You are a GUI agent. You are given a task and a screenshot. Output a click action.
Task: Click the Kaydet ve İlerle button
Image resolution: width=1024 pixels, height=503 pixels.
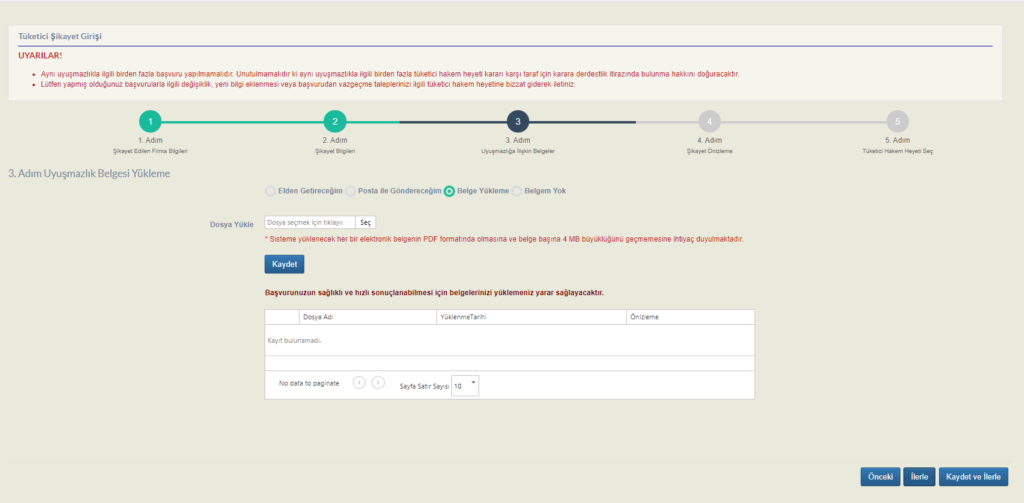pyautogui.click(x=973, y=477)
